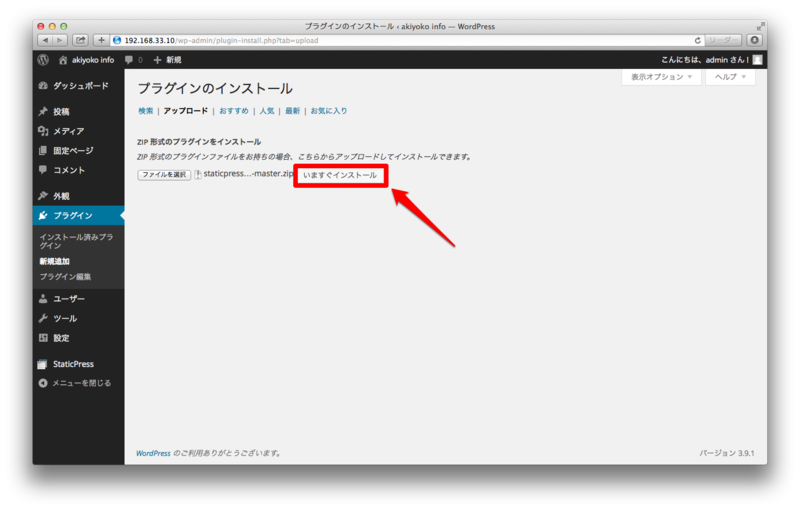Click ファイルを選択 choose file button
Screen dimensions: 800x510
coord(164,174)
